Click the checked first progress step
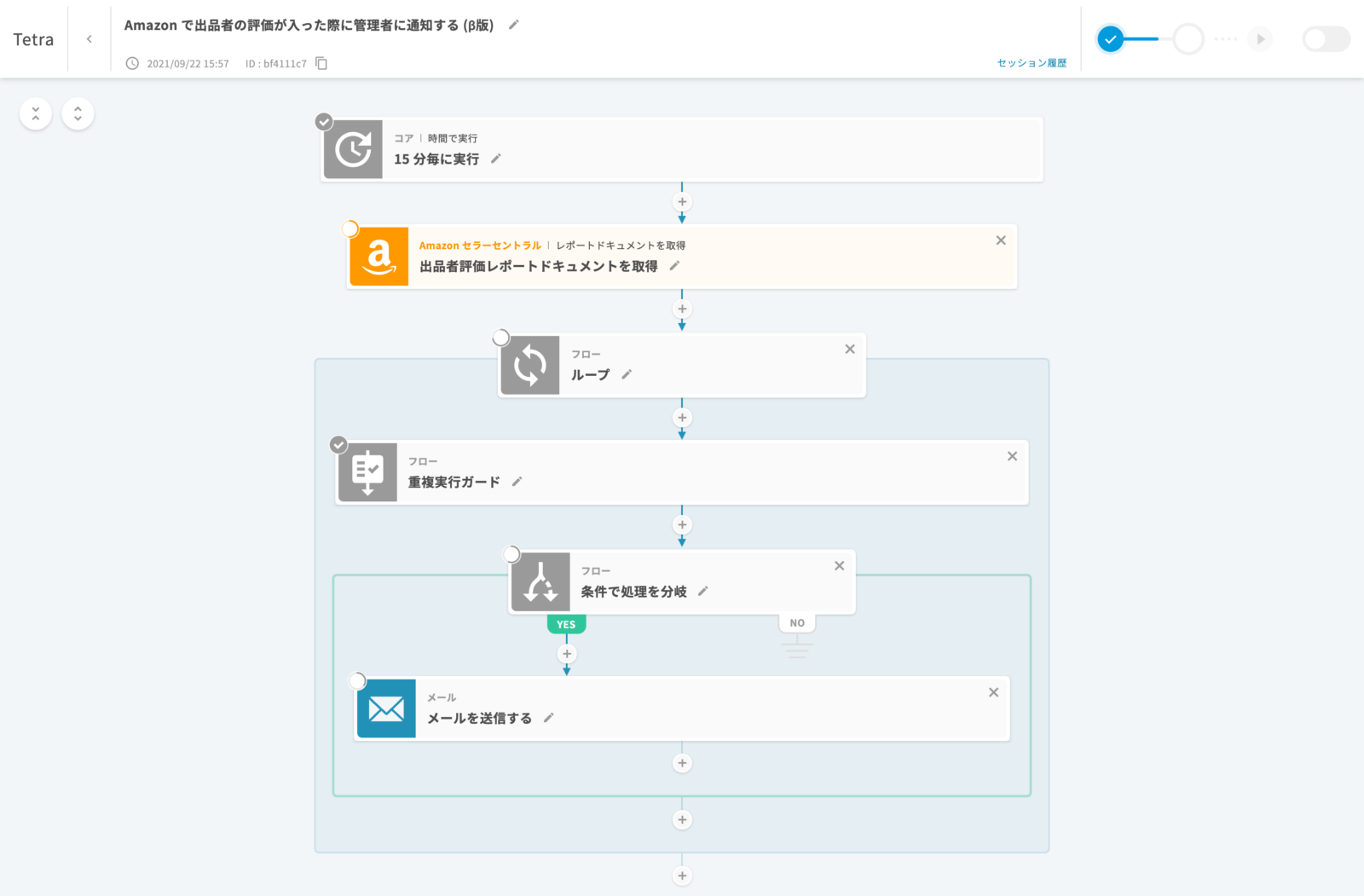The width and height of the screenshot is (1364, 896). click(1110, 39)
